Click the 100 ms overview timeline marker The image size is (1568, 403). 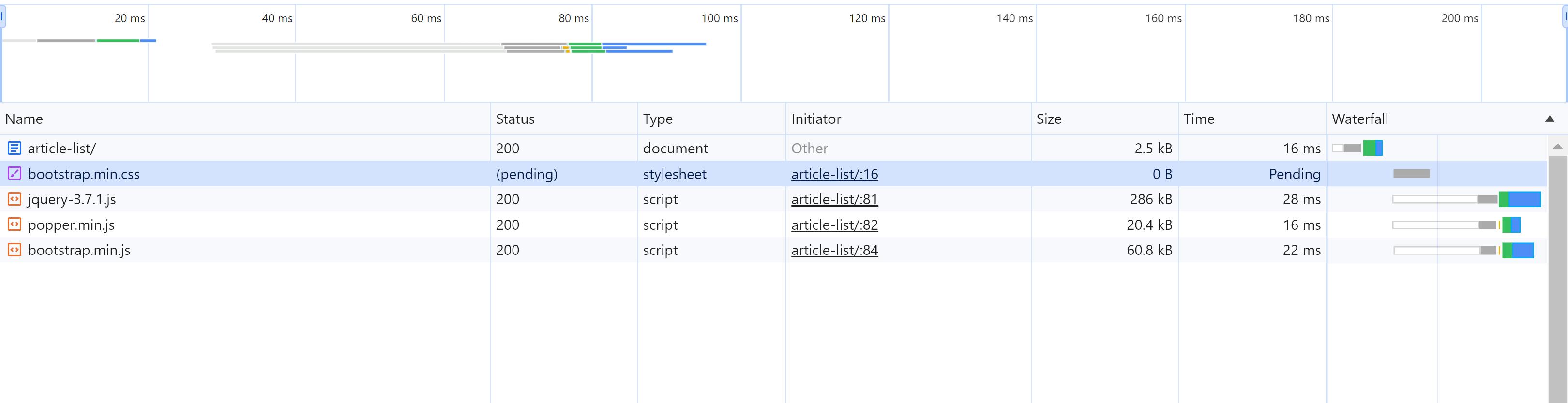(719, 18)
